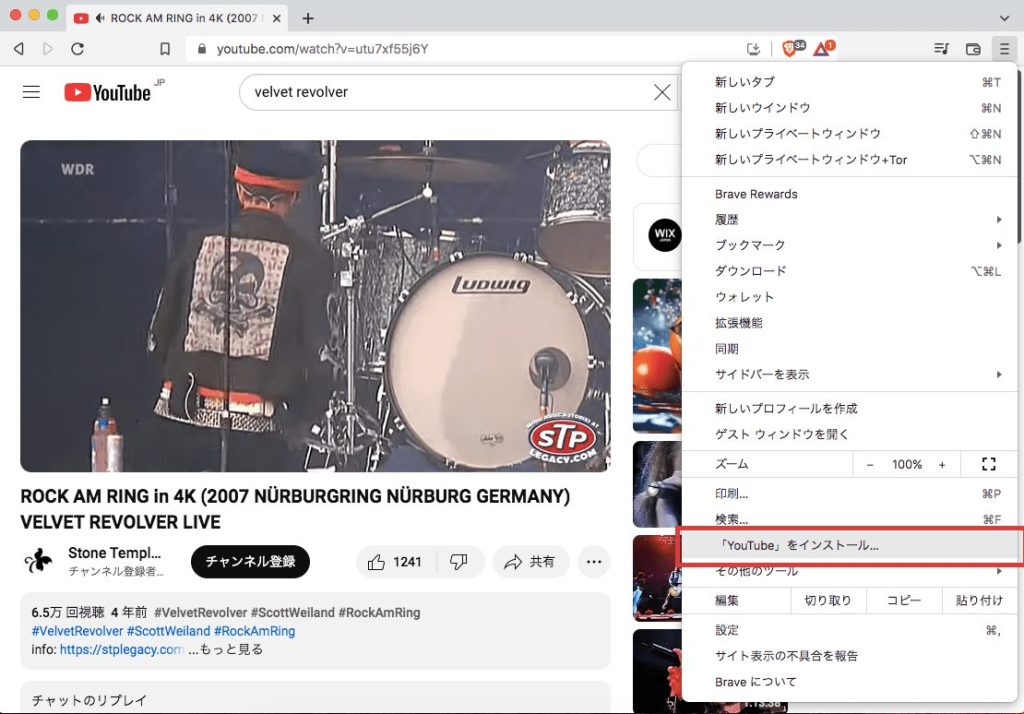The image size is (1024, 714).
Task: Click the 共有 share button
Action: (530, 562)
